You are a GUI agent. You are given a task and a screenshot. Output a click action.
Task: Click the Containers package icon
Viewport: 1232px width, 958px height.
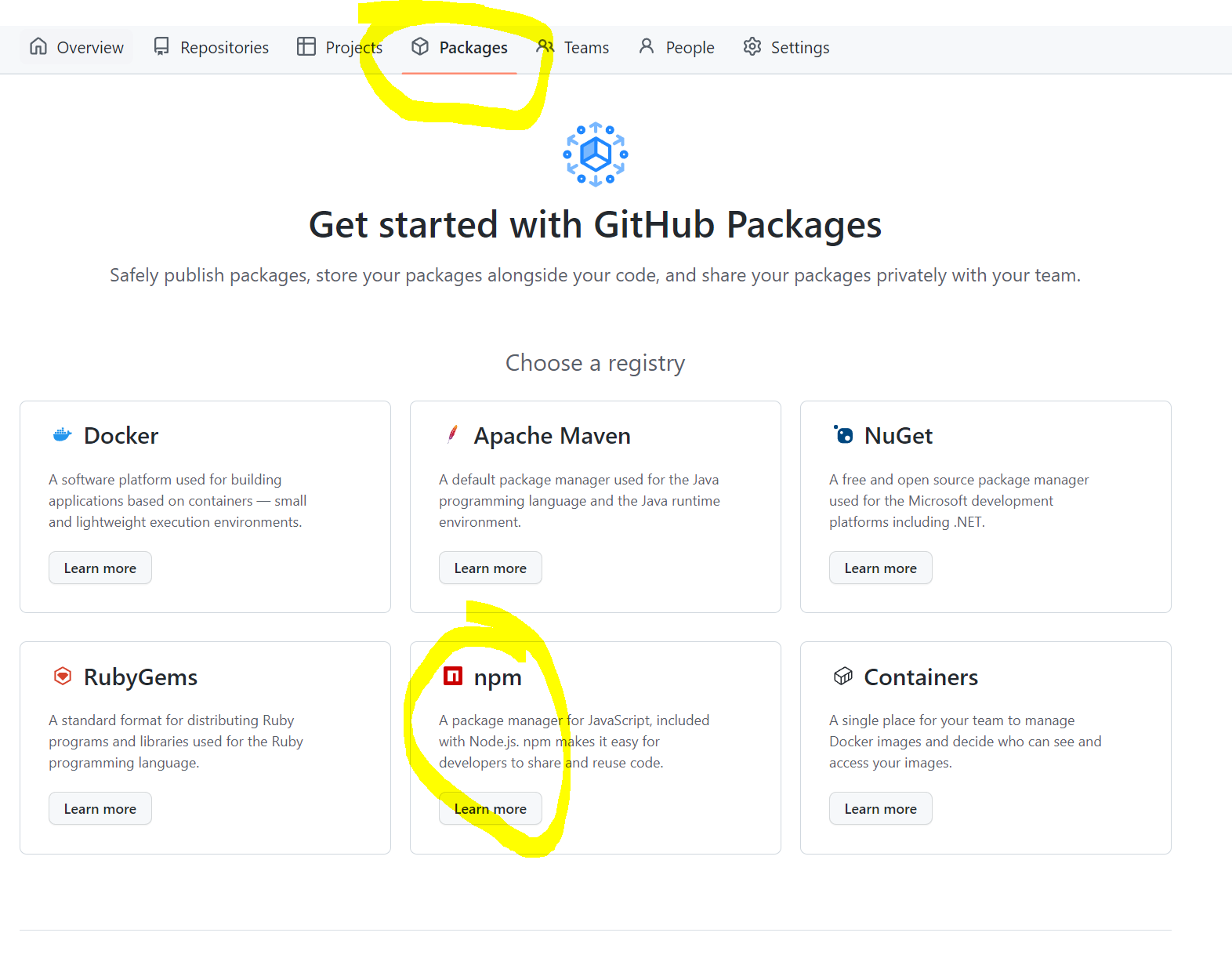(842, 676)
